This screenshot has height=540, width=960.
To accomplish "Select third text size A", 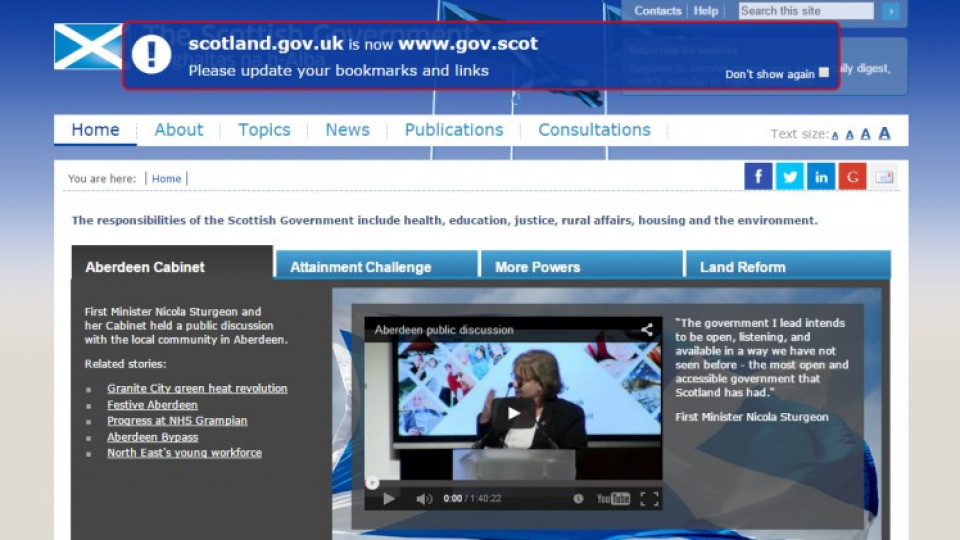I will pos(865,134).
